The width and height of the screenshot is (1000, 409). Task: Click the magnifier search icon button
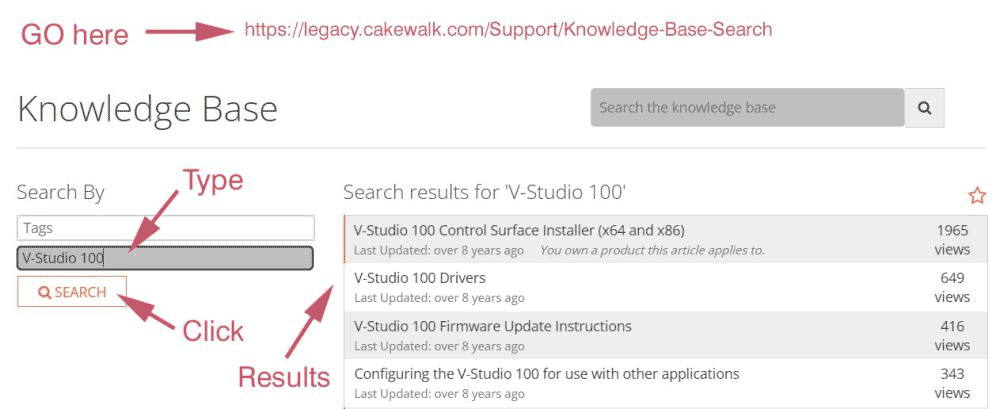click(x=924, y=107)
